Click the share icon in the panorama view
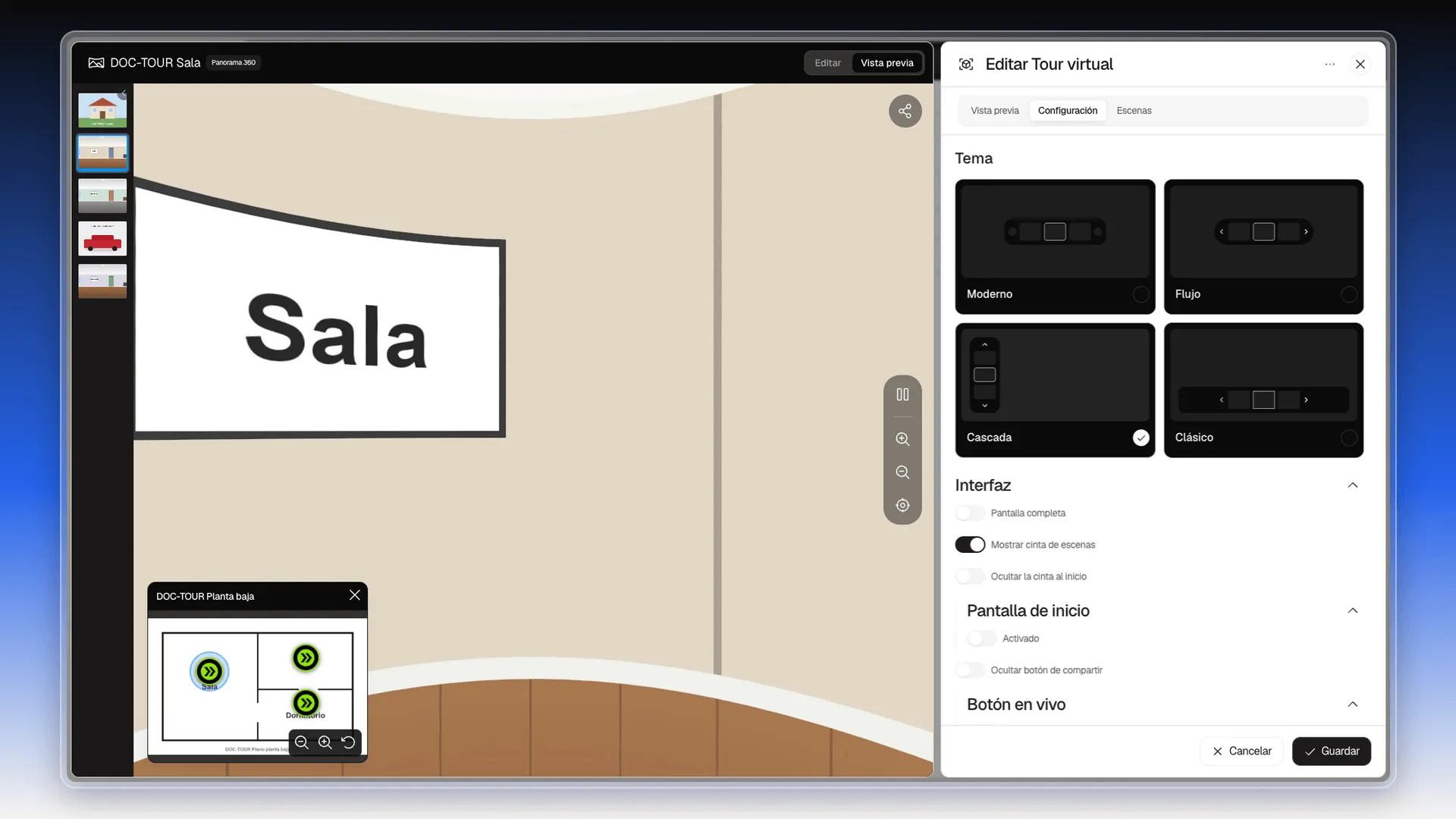 click(905, 111)
